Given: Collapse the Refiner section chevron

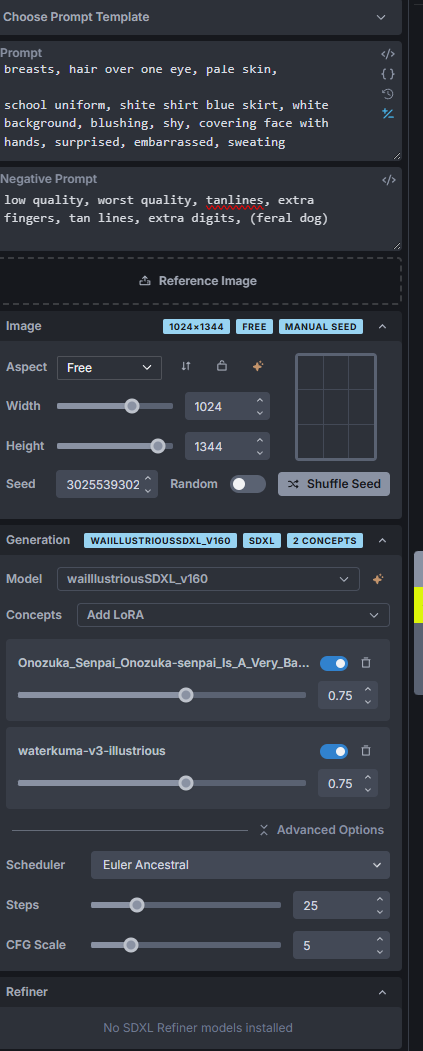Looking at the screenshot, I should [382, 992].
